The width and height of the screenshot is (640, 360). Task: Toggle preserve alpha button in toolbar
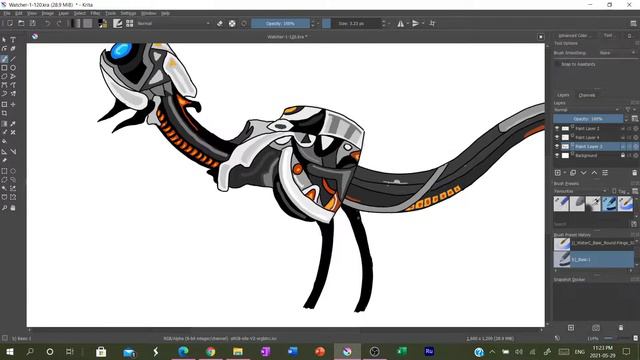click(x=232, y=23)
